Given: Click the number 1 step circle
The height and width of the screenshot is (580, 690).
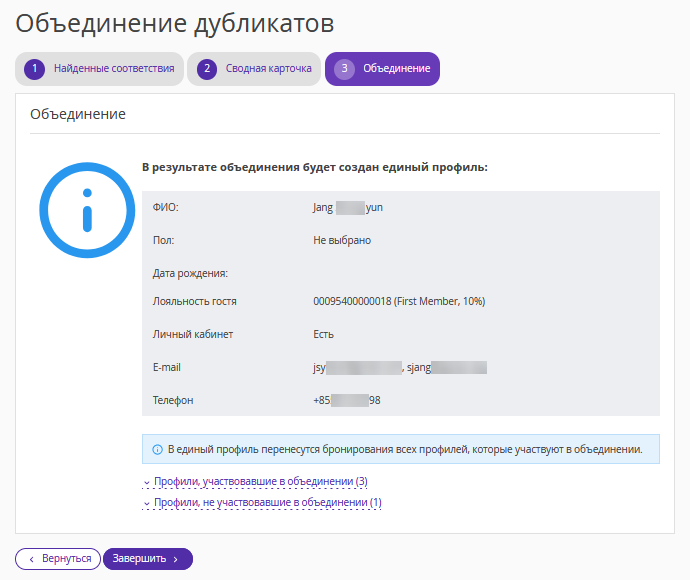Looking at the screenshot, I should pyautogui.click(x=34, y=69).
